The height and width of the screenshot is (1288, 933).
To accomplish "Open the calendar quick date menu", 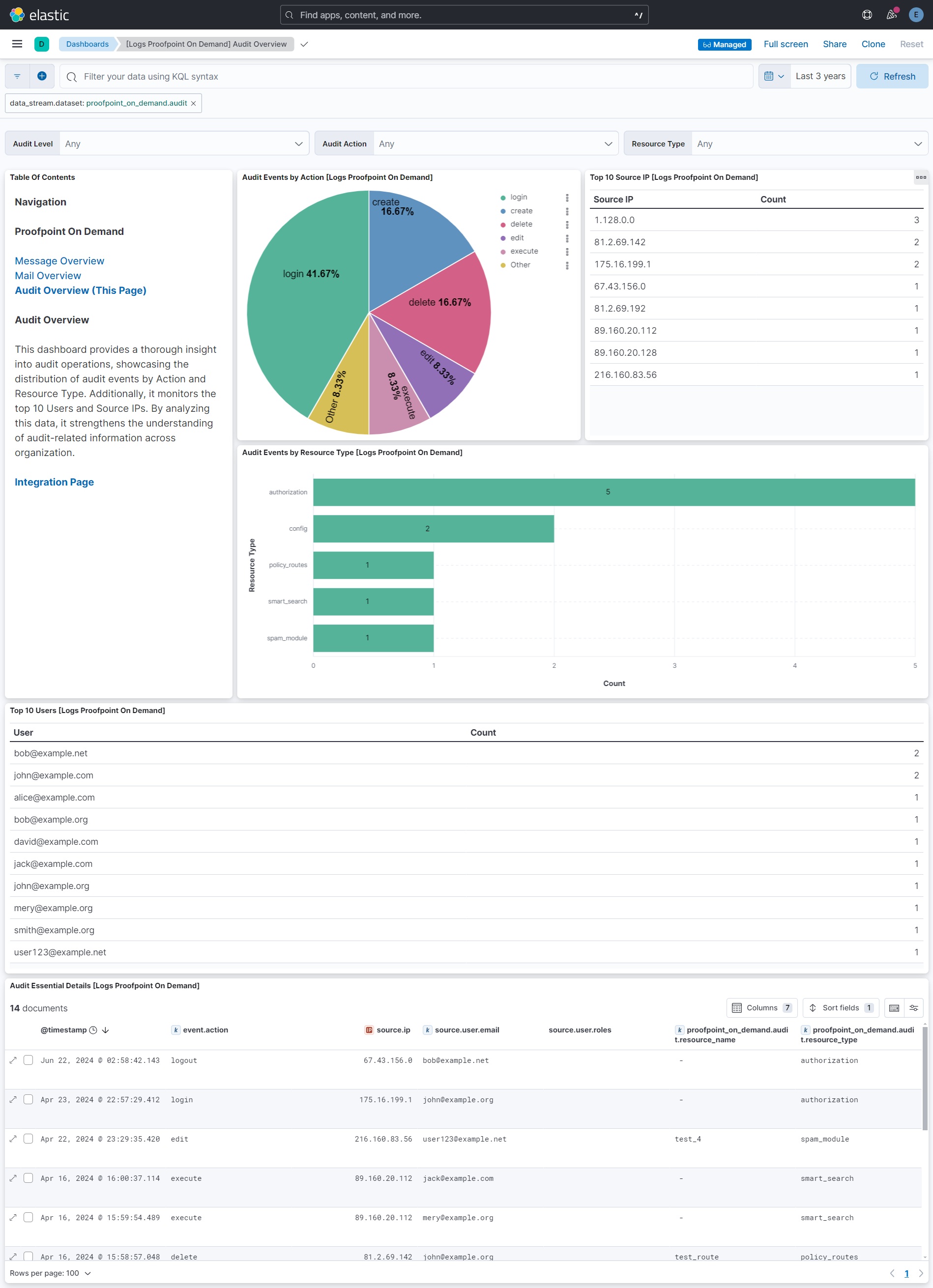I will 774,76.
